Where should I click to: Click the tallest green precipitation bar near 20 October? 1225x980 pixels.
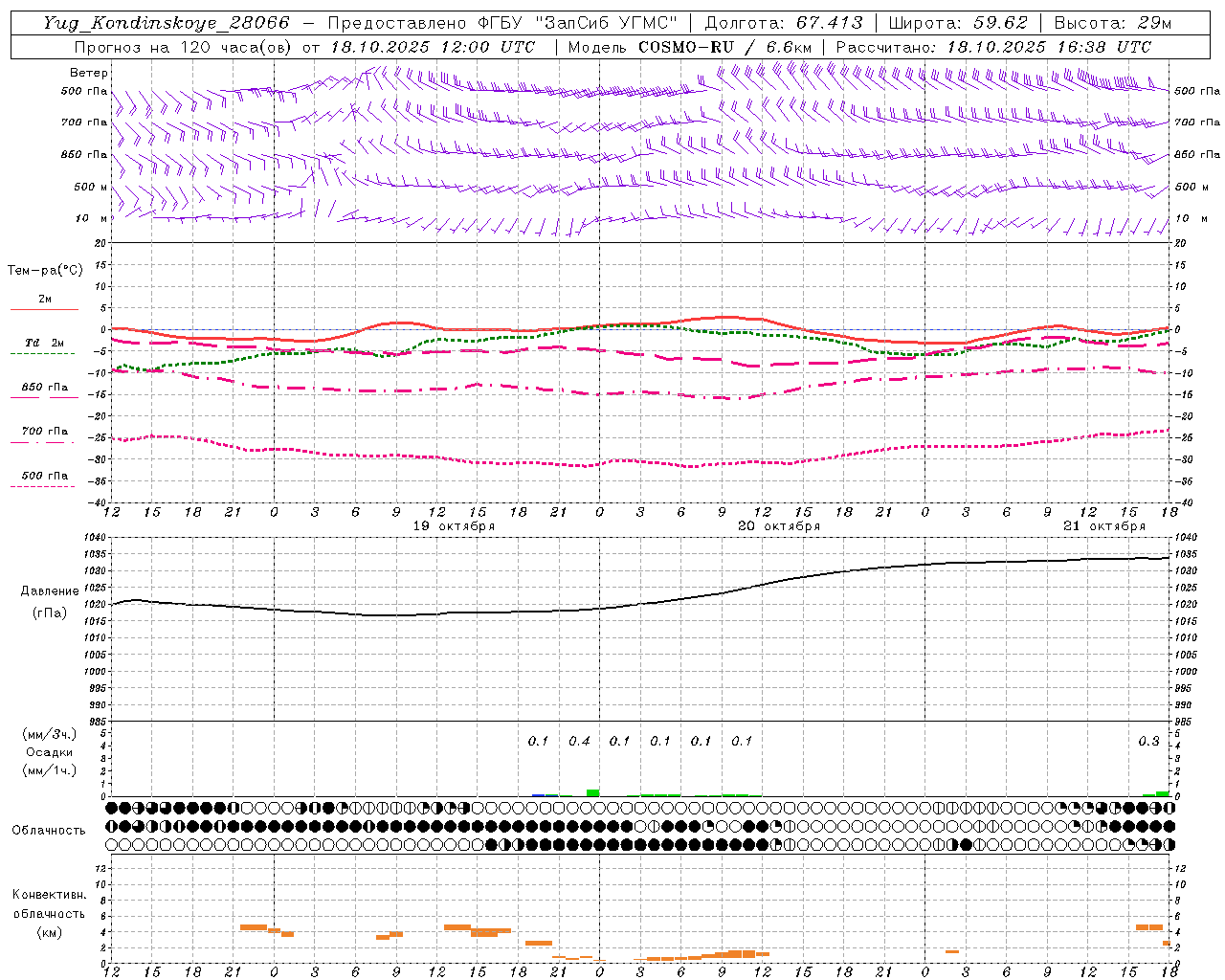pyautogui.click(x=592, y=792)
